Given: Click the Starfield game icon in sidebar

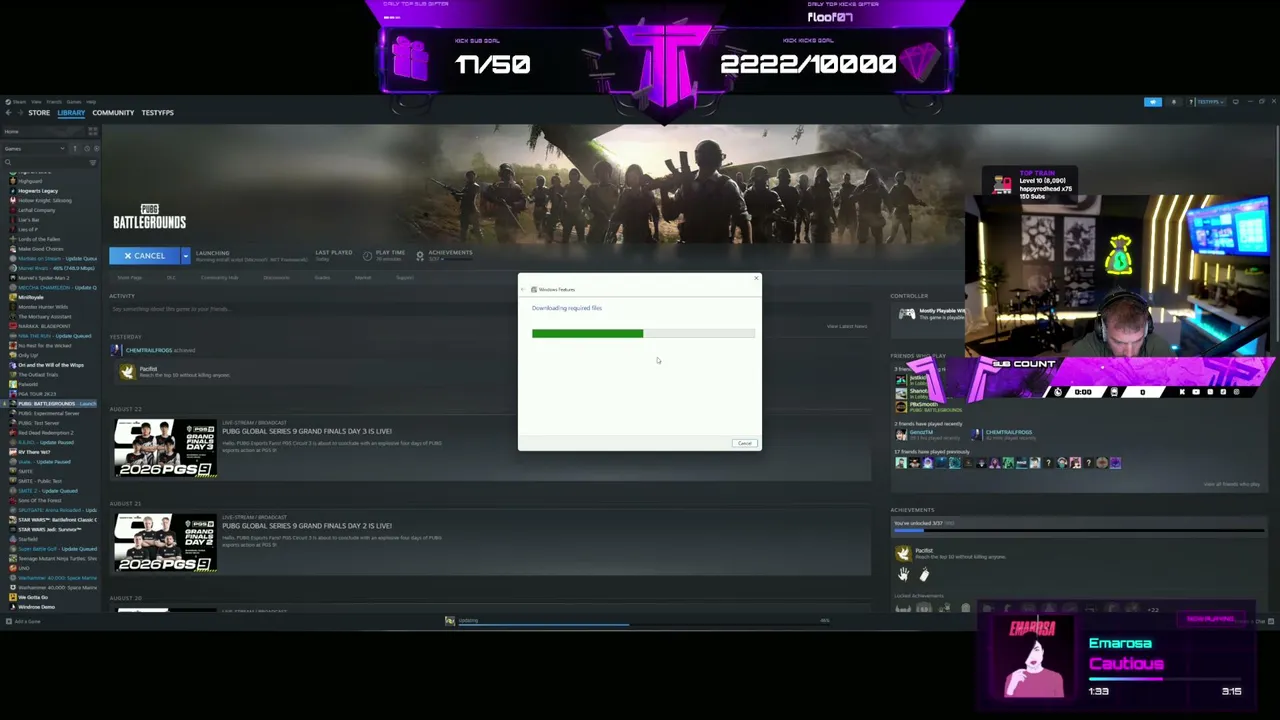Looking at the screenshot, I should [x=13, y=539].
